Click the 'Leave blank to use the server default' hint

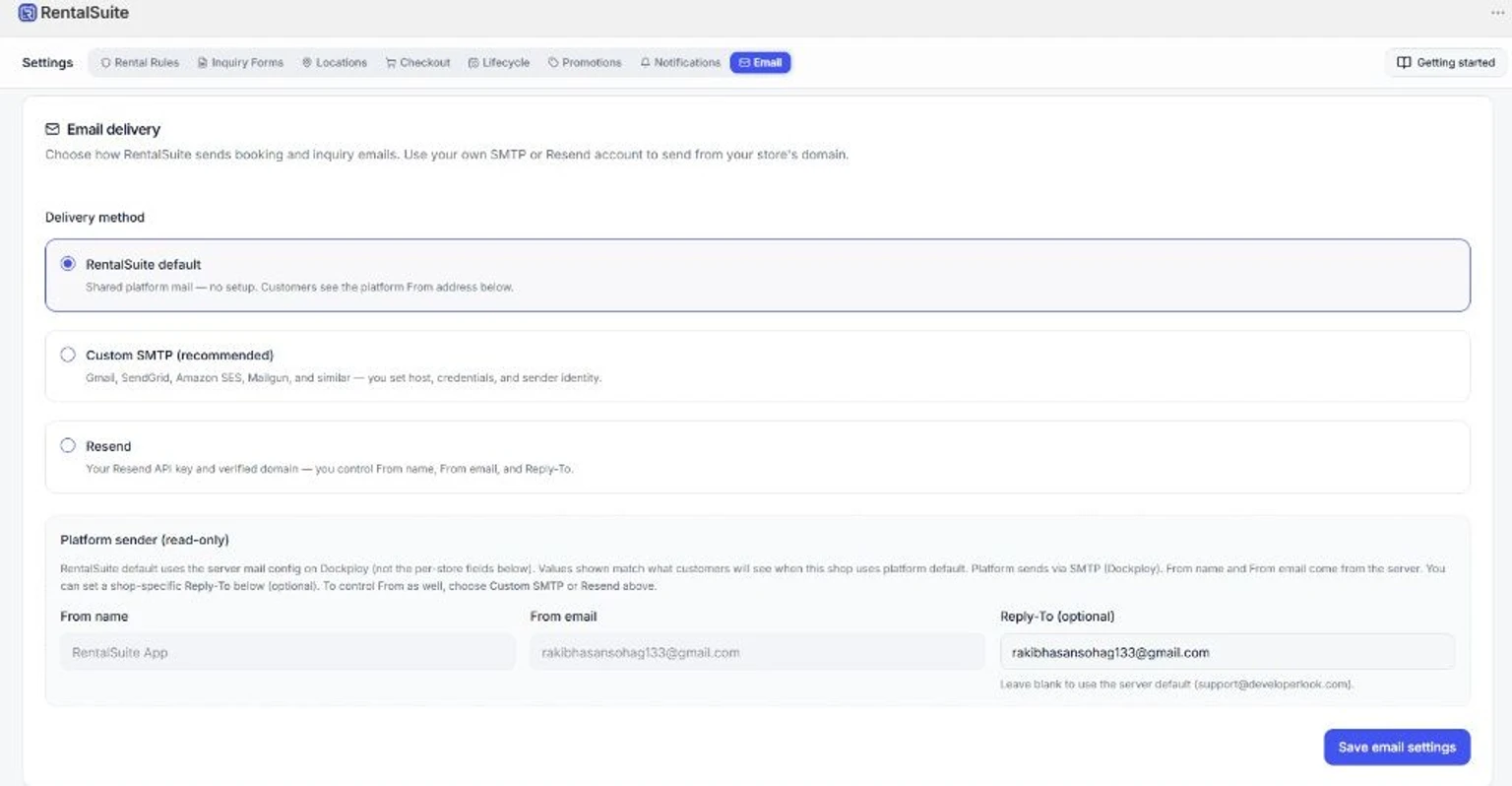(x=1176, y=684)
